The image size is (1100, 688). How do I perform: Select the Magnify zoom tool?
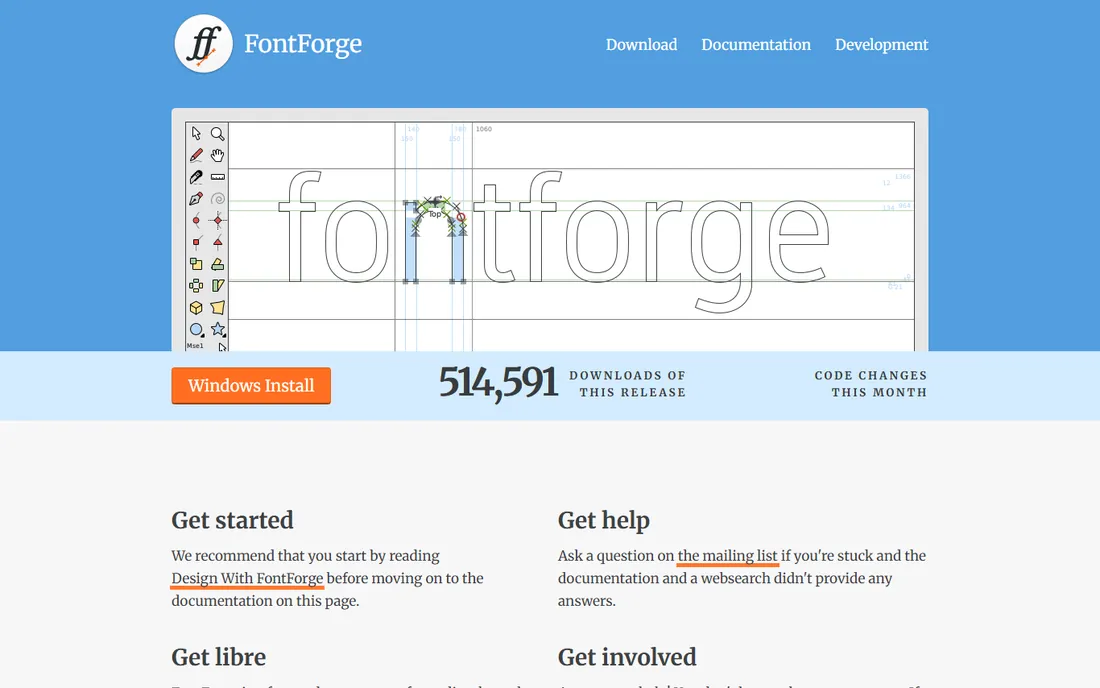click(217, 133)
